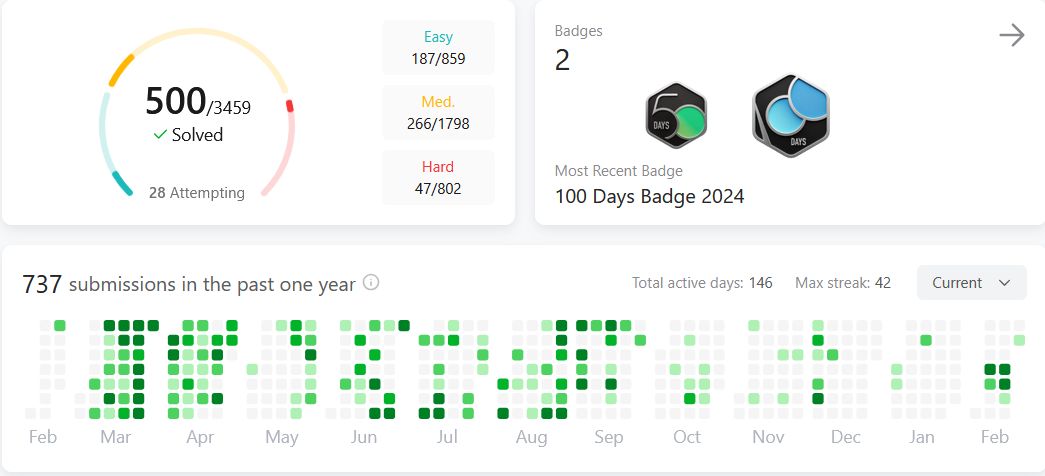This screenshot has height=476, width=1045.
Task: Click the red hard segment on progress ring
Action: point(290,106)
